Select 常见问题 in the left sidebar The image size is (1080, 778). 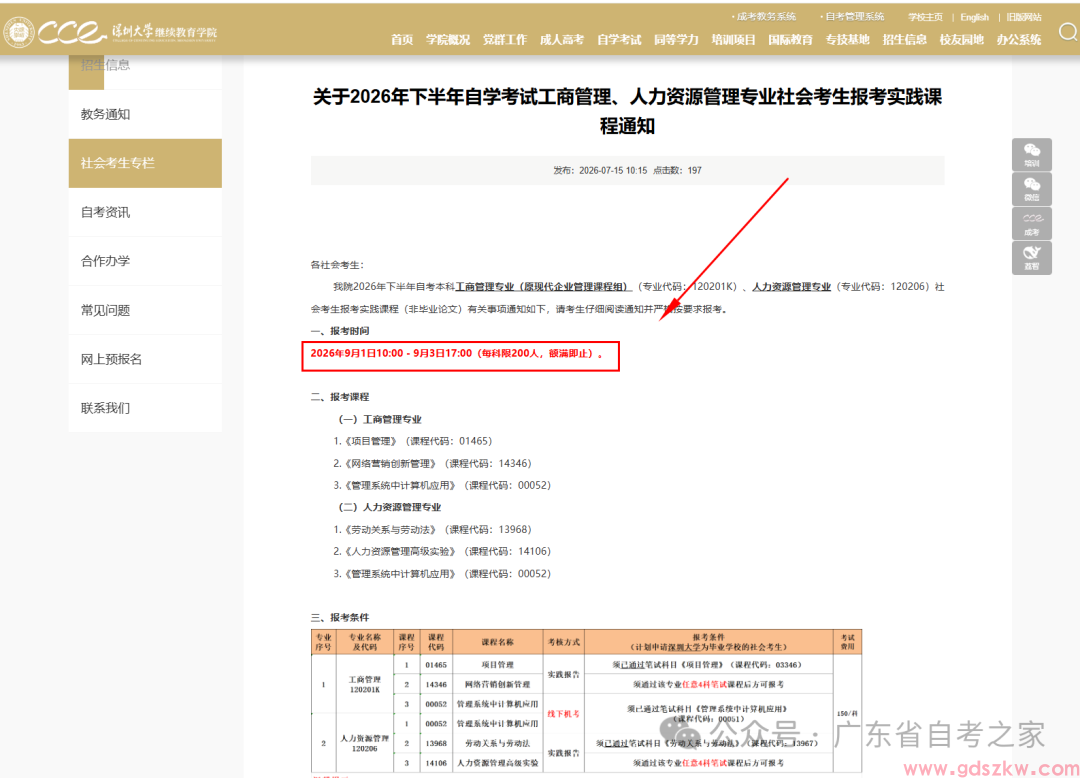[145, 311]
